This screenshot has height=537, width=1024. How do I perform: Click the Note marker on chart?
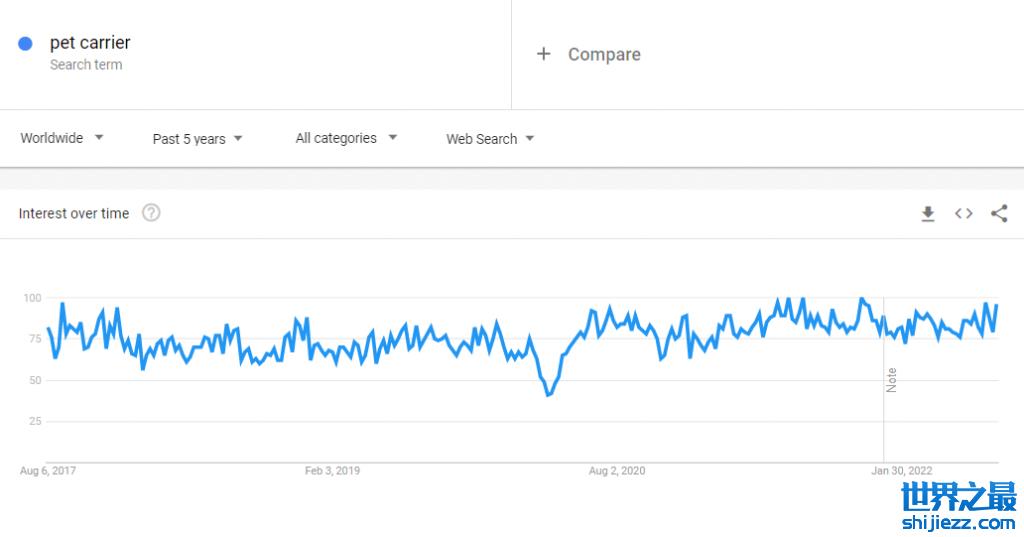[x=891, y=380]
